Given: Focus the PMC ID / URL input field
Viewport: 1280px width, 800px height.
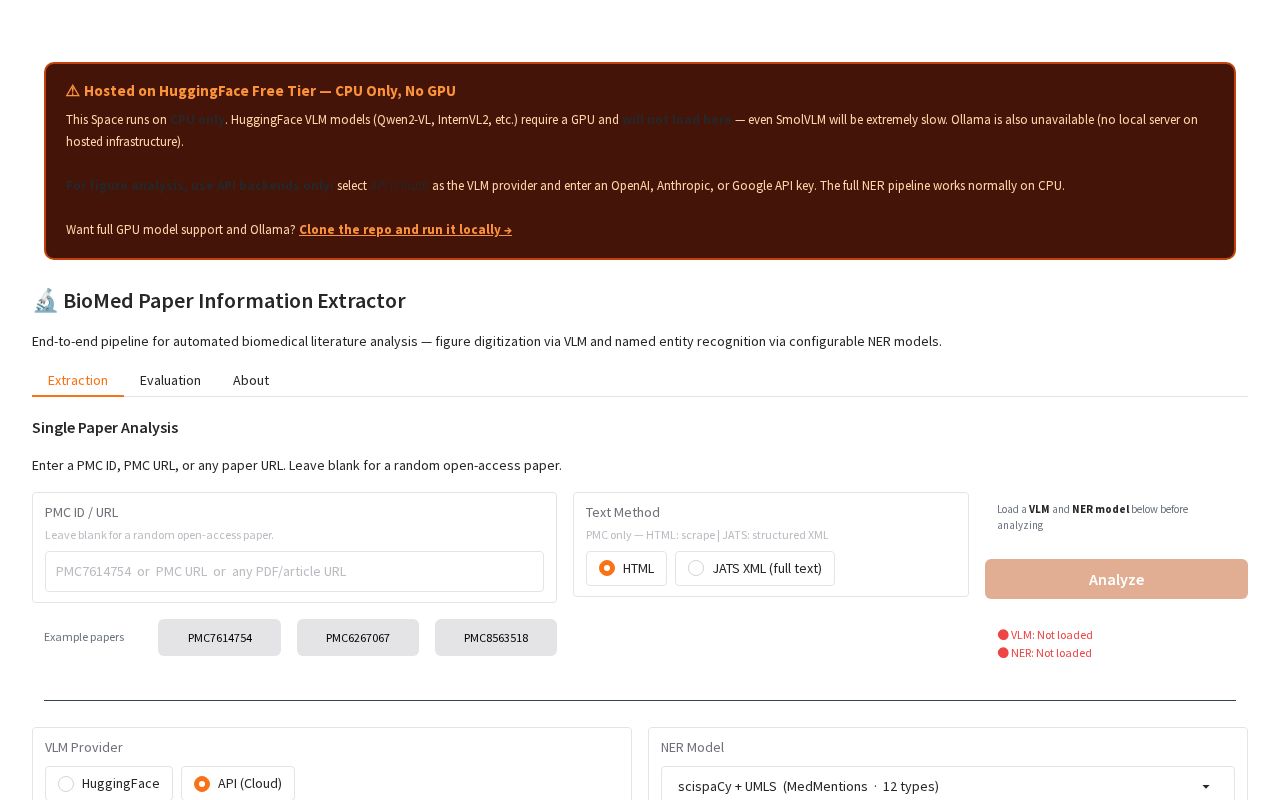Looking at the screenshot, I should 294,571.
